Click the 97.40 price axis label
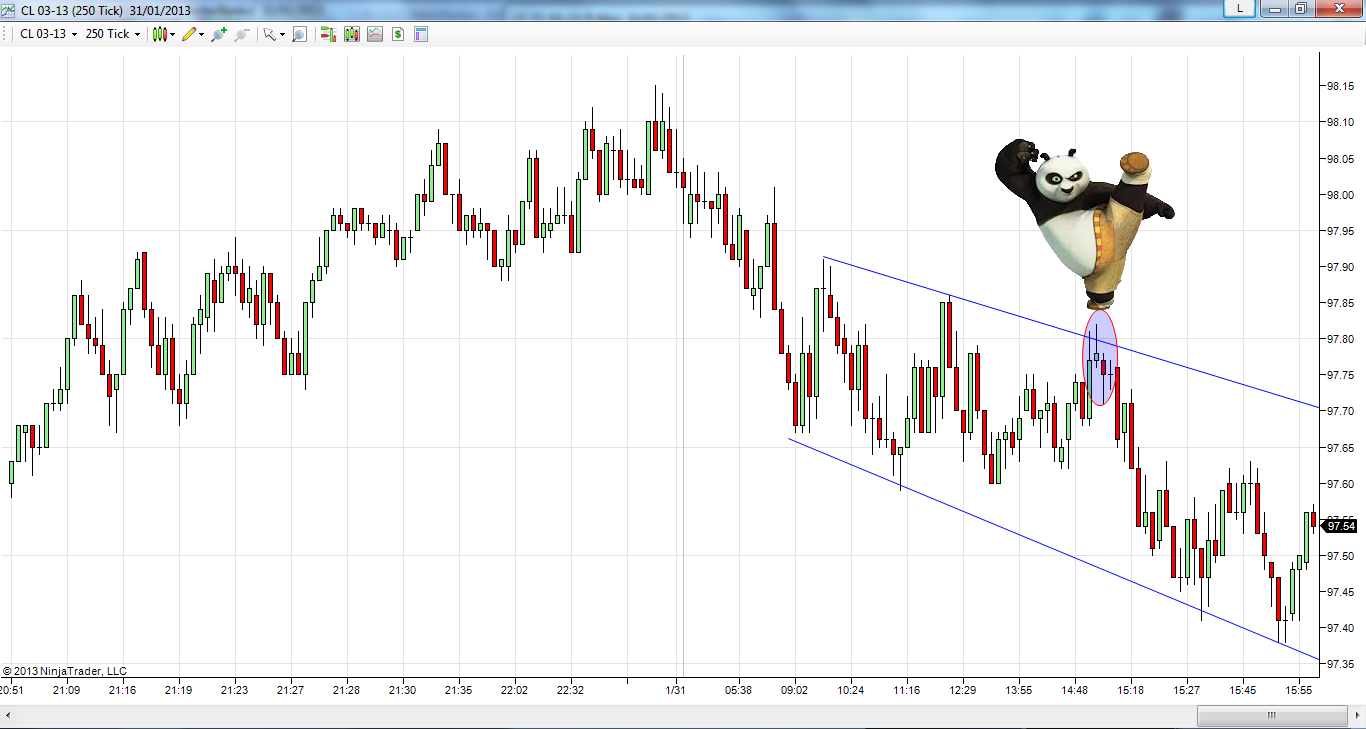 click(x=1340, y=628)
